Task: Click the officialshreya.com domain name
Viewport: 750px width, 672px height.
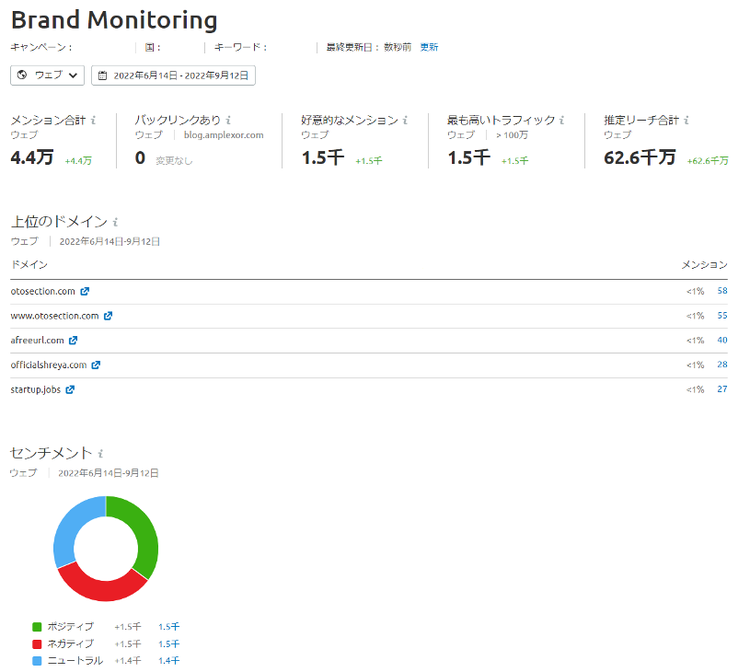Action: click(x=49, y=365)
